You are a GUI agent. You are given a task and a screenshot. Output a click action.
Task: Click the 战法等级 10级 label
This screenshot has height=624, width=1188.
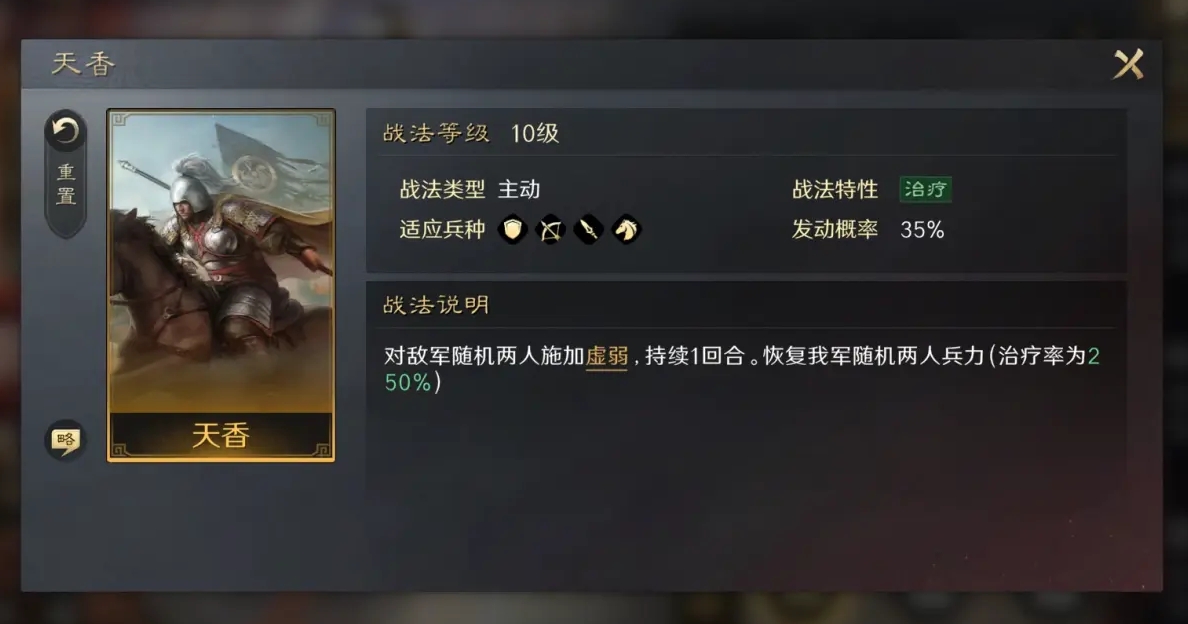pos(471,133)
